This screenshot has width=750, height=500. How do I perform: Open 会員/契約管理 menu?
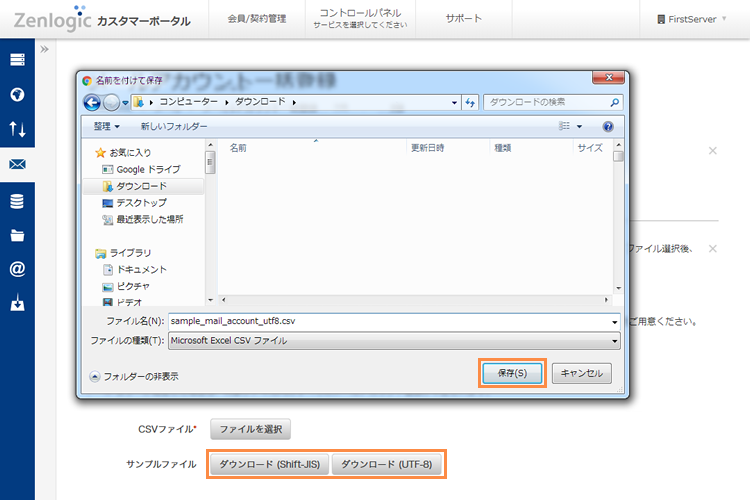(257, 19)
